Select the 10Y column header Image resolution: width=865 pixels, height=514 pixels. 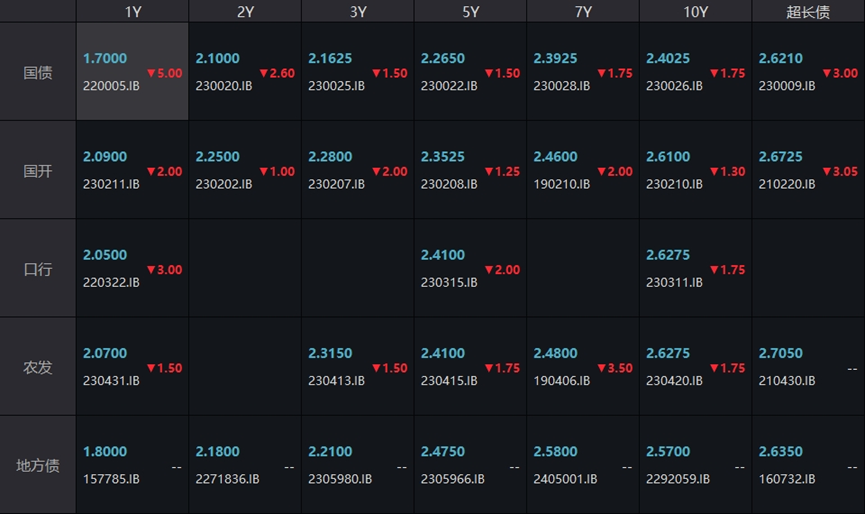(x=696, y=11)
